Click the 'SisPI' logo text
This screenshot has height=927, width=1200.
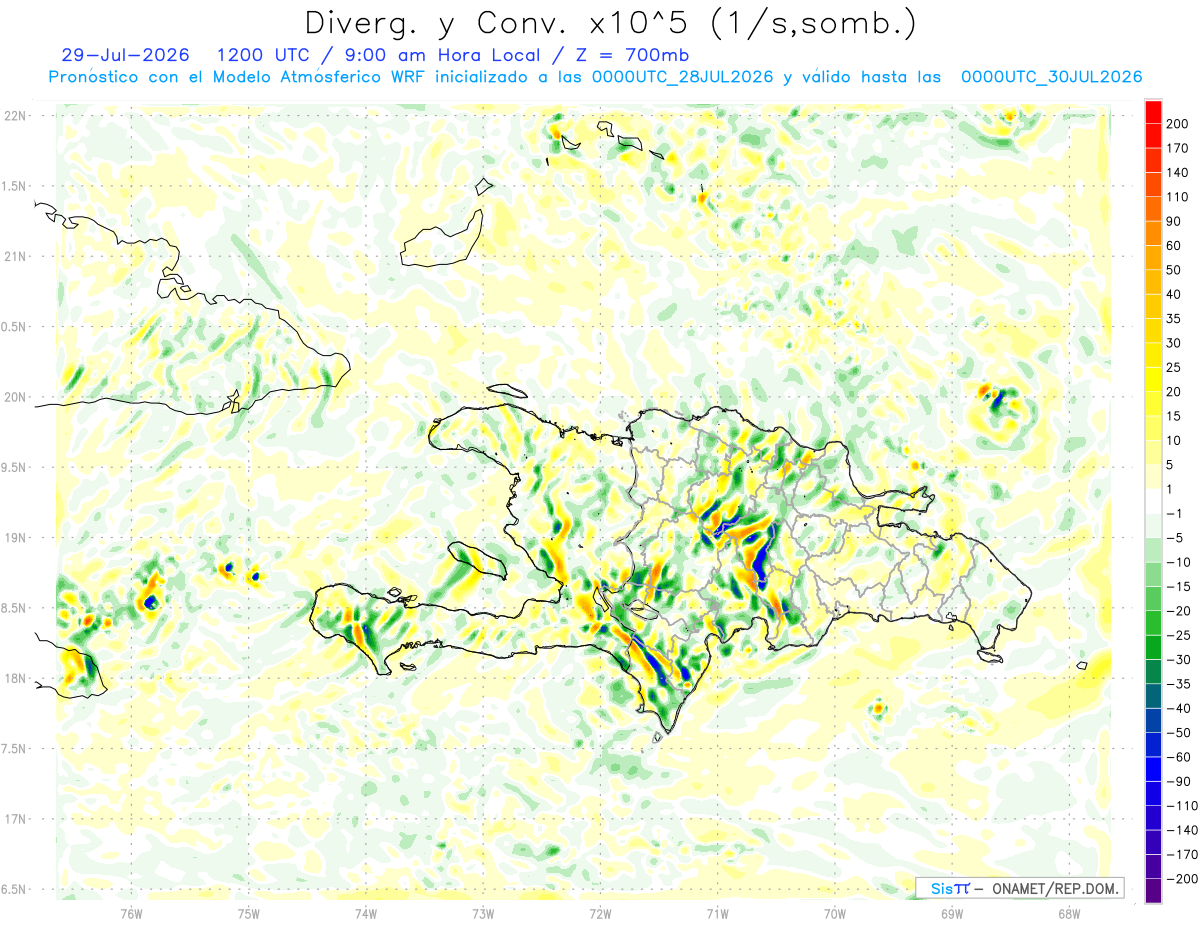click(950, 888)
